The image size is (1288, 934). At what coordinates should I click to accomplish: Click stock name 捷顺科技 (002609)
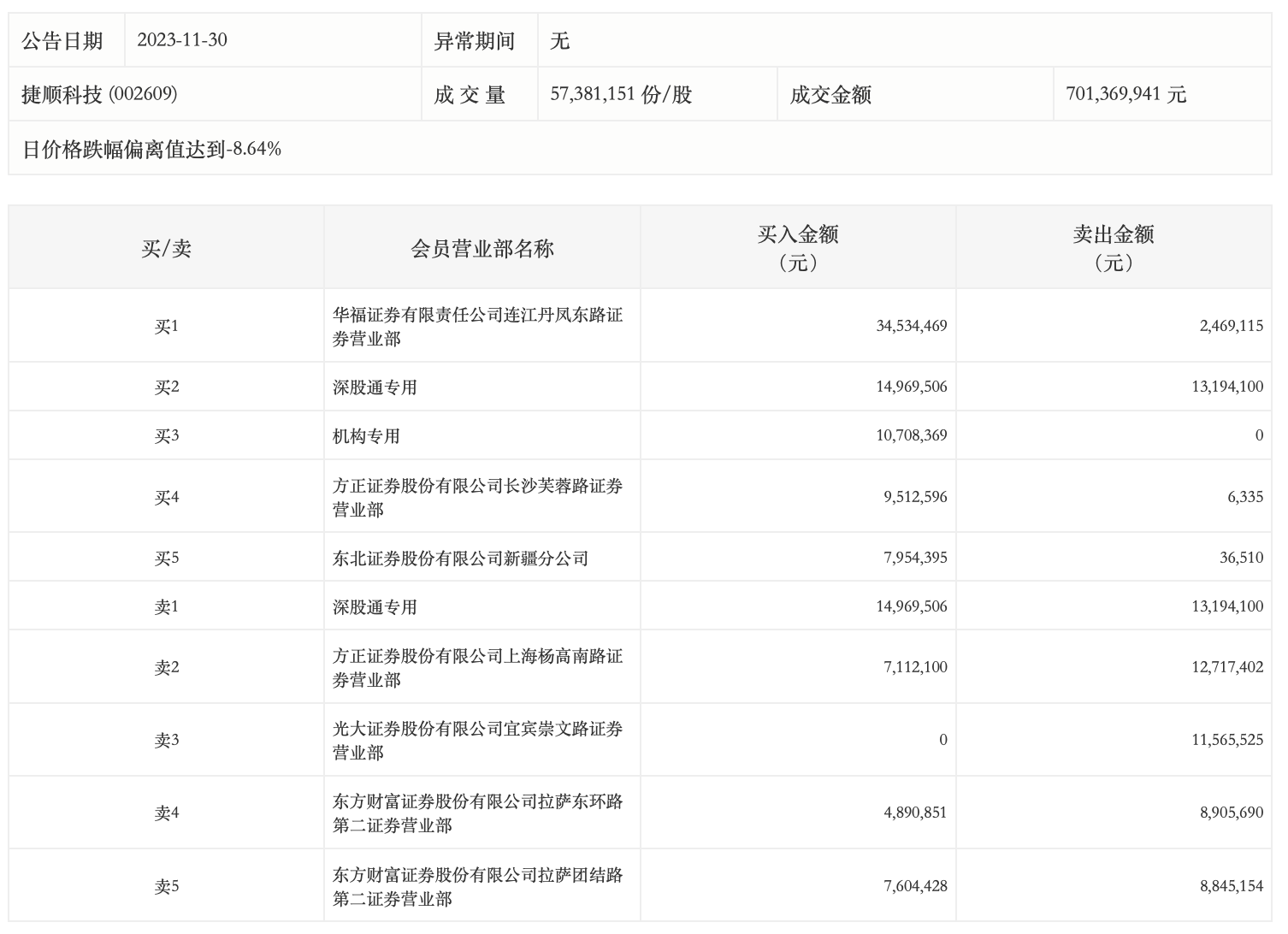point(99,94)
